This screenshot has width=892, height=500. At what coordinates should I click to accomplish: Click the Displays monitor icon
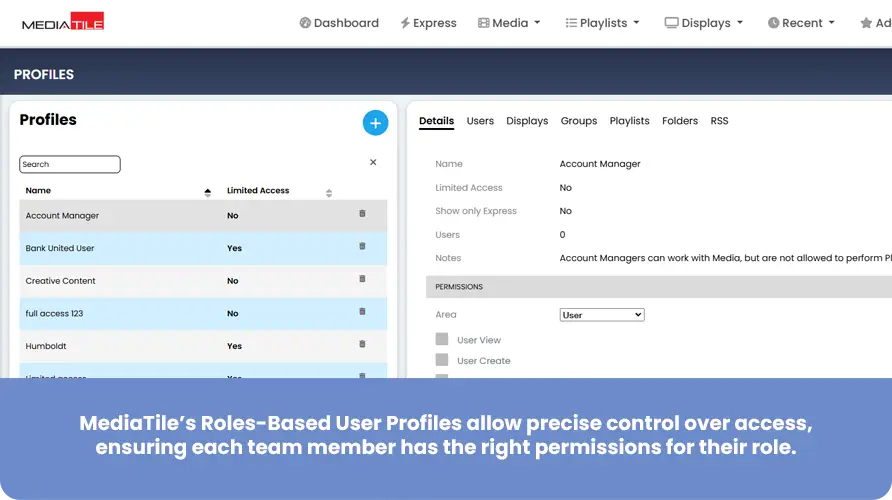671,23
